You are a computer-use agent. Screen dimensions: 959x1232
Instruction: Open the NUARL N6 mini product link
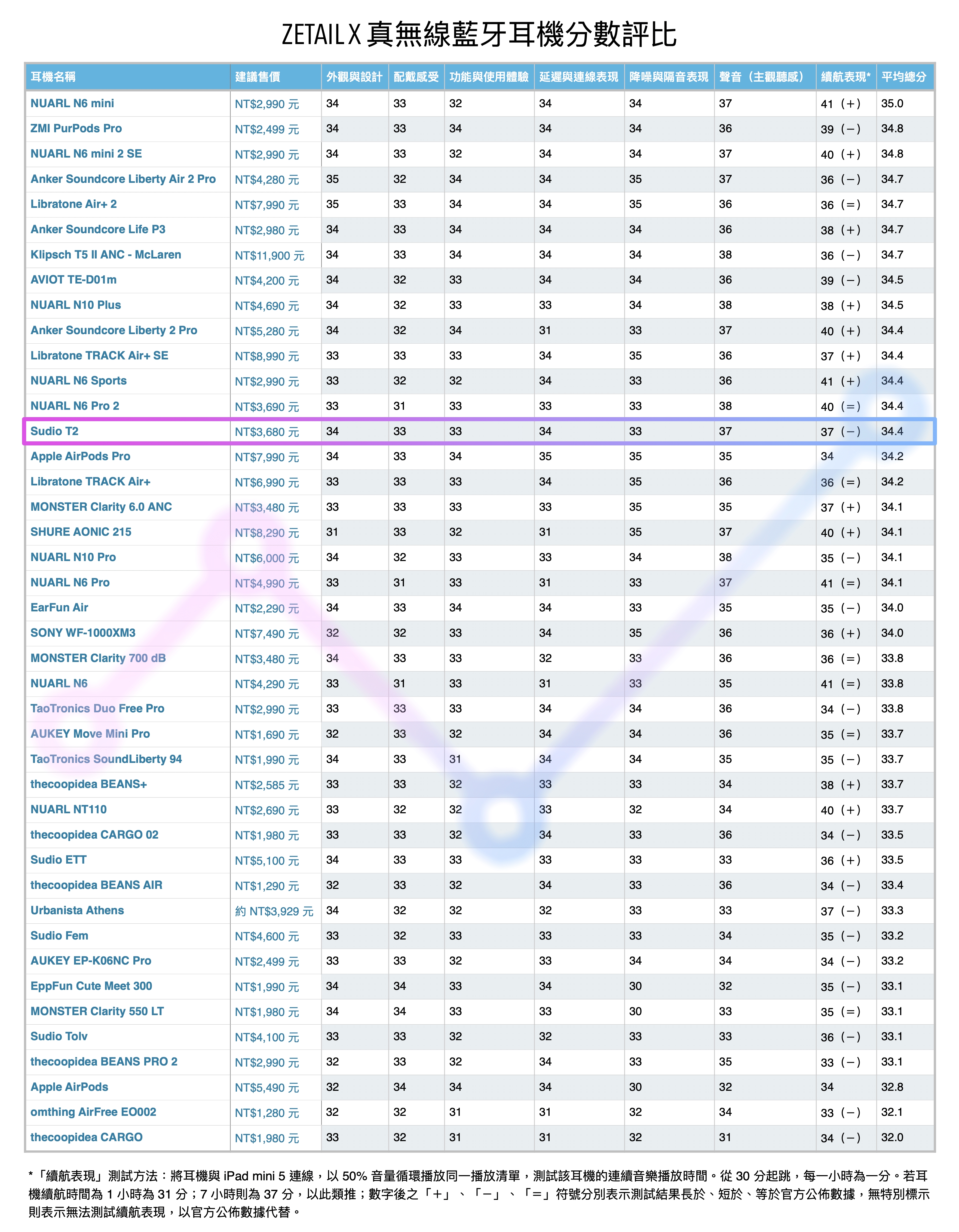[72, 103]
